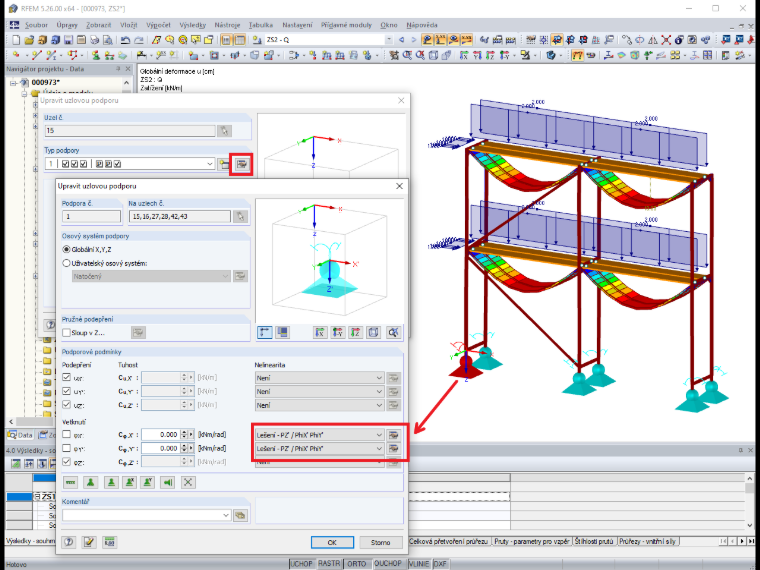
Task: Click view in X direction icon
Action: [x=320, y=332]
